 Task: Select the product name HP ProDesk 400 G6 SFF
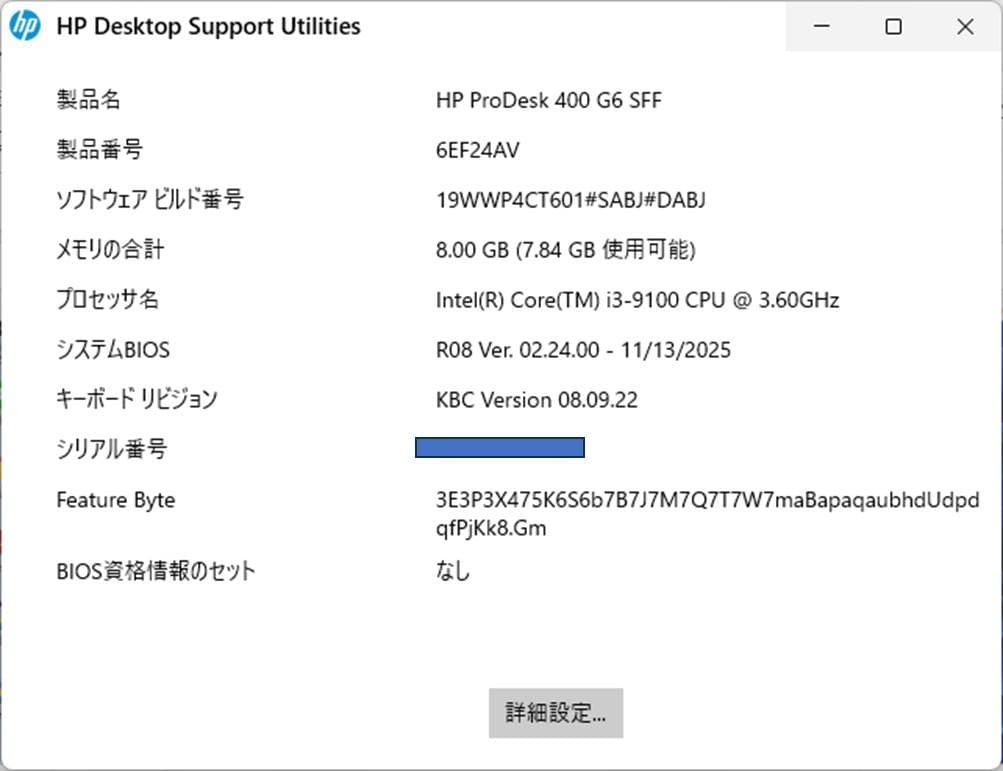tap(549, 100)
